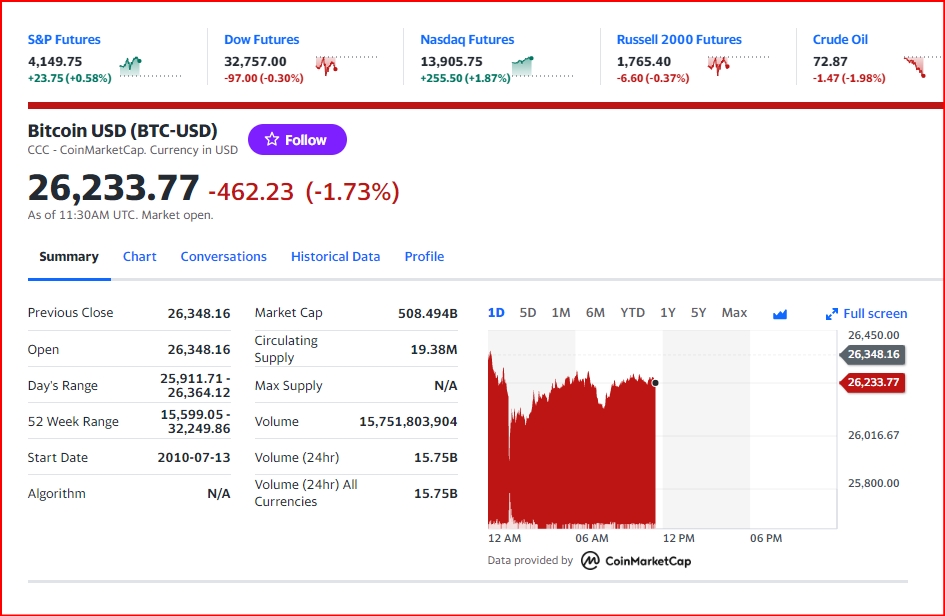The width and height of the screenshot is (945, 616).
Task: Click the large 26,233.77 Bitcoin price
Action: pyautogui.click(x=113, y=187)
